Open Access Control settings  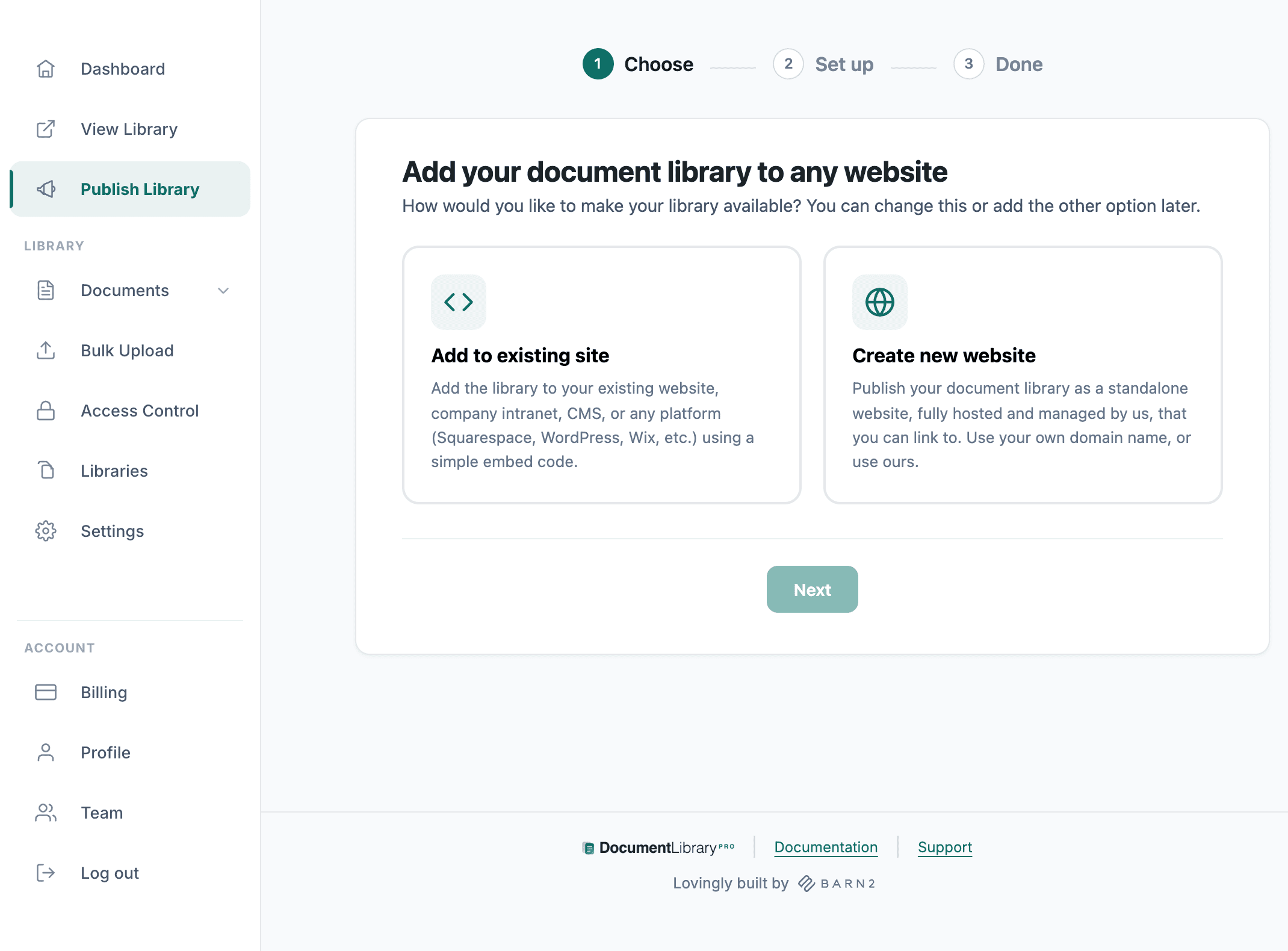coord(130,410)
